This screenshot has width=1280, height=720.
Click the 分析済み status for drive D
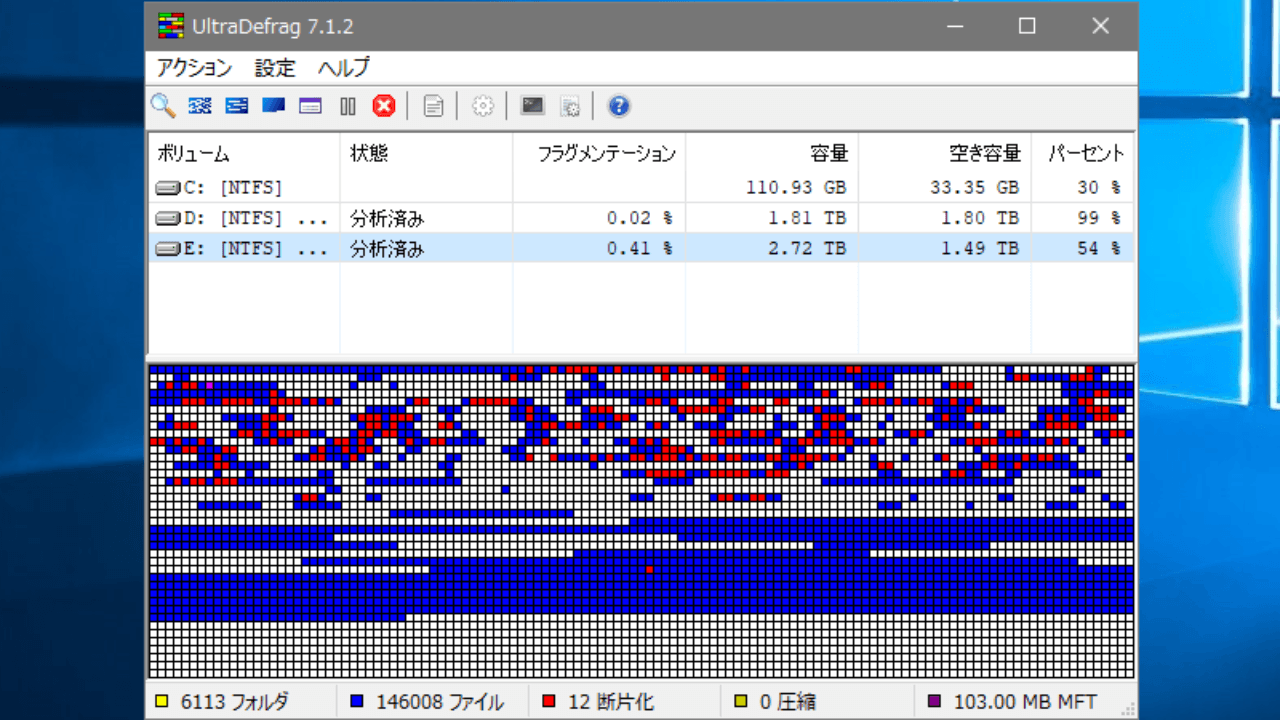(387, 218)
